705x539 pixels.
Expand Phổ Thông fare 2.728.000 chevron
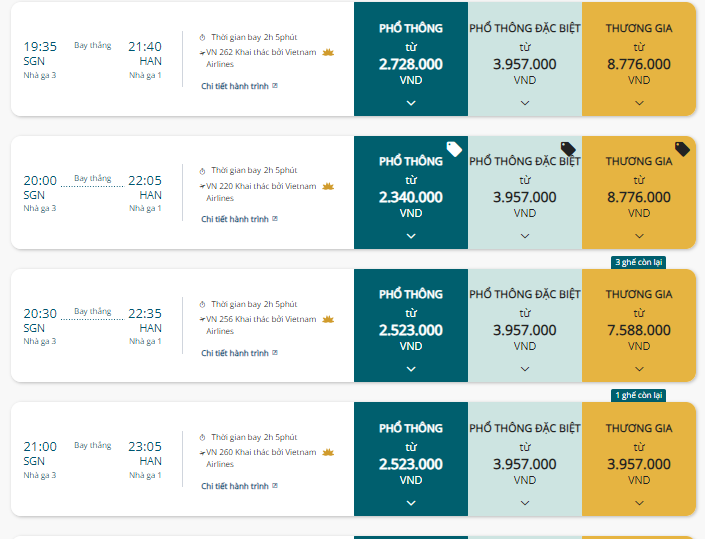411,103
